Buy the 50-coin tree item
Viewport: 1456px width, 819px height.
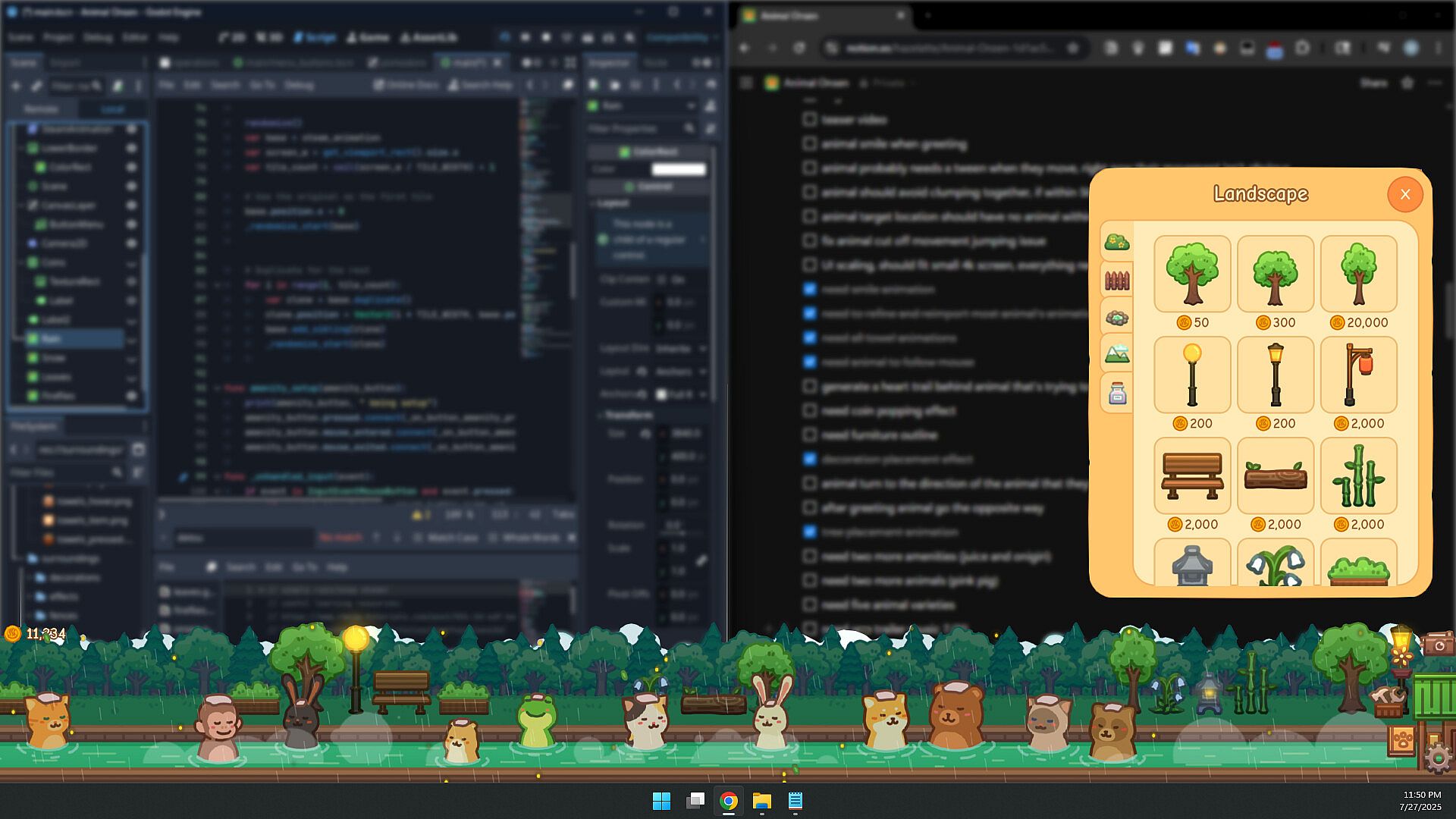point(1192,275)
